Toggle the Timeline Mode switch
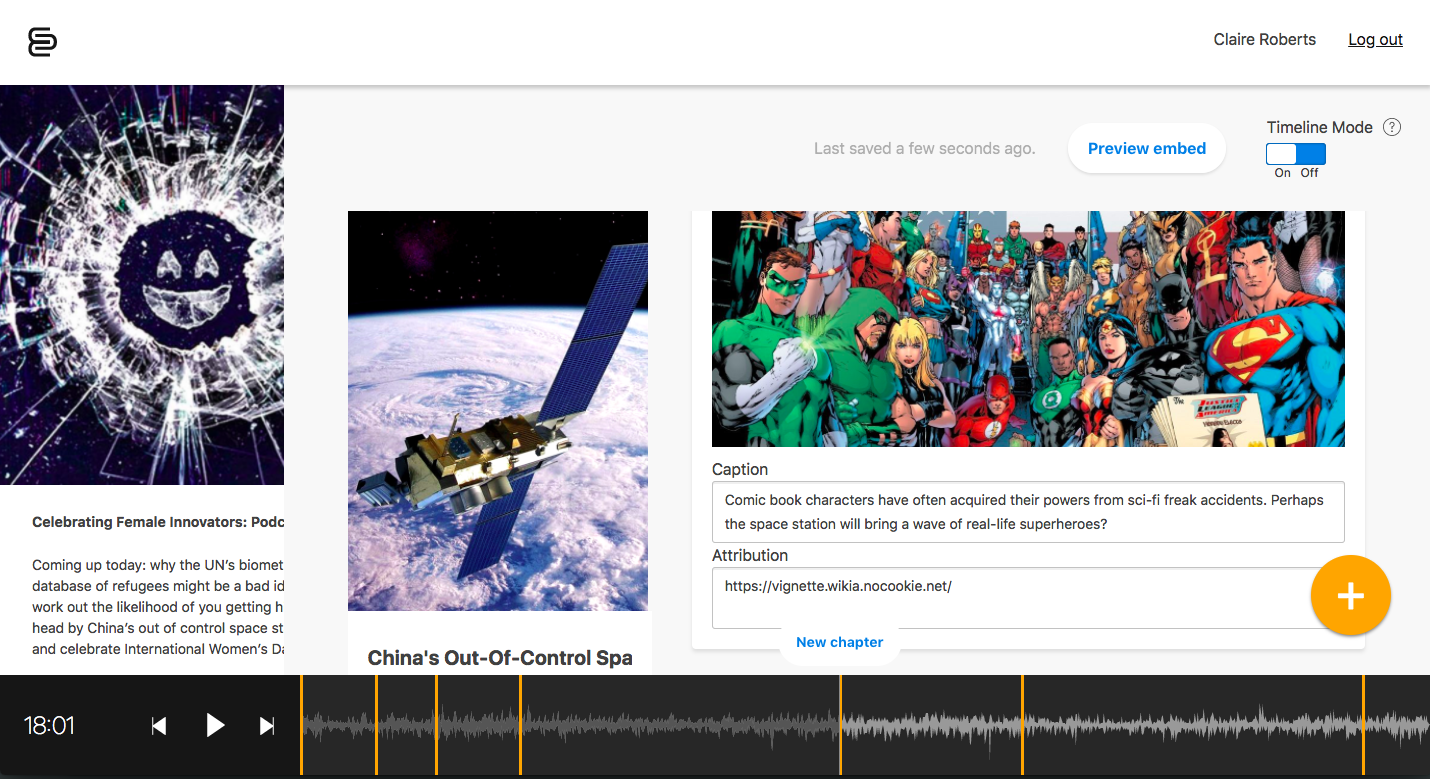Screen dimensions: 1430x779 pyautogui.click(x=1295, y=154)
